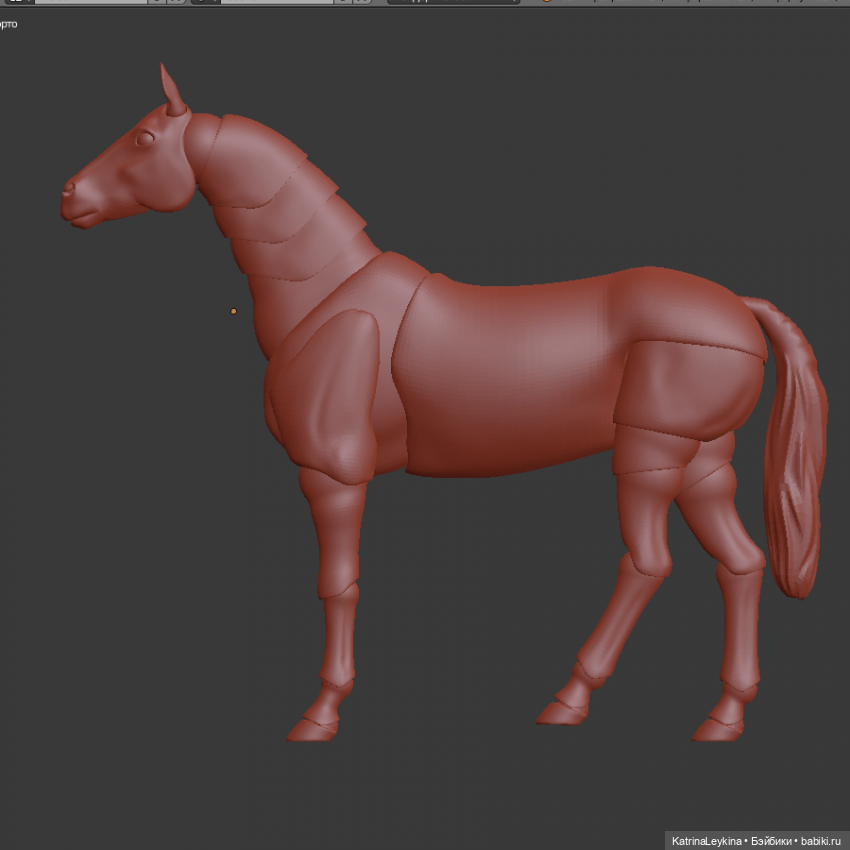Click the 'орто' view label
The height and width of the screenshot is (850, 850).
[x=8, y=23]
